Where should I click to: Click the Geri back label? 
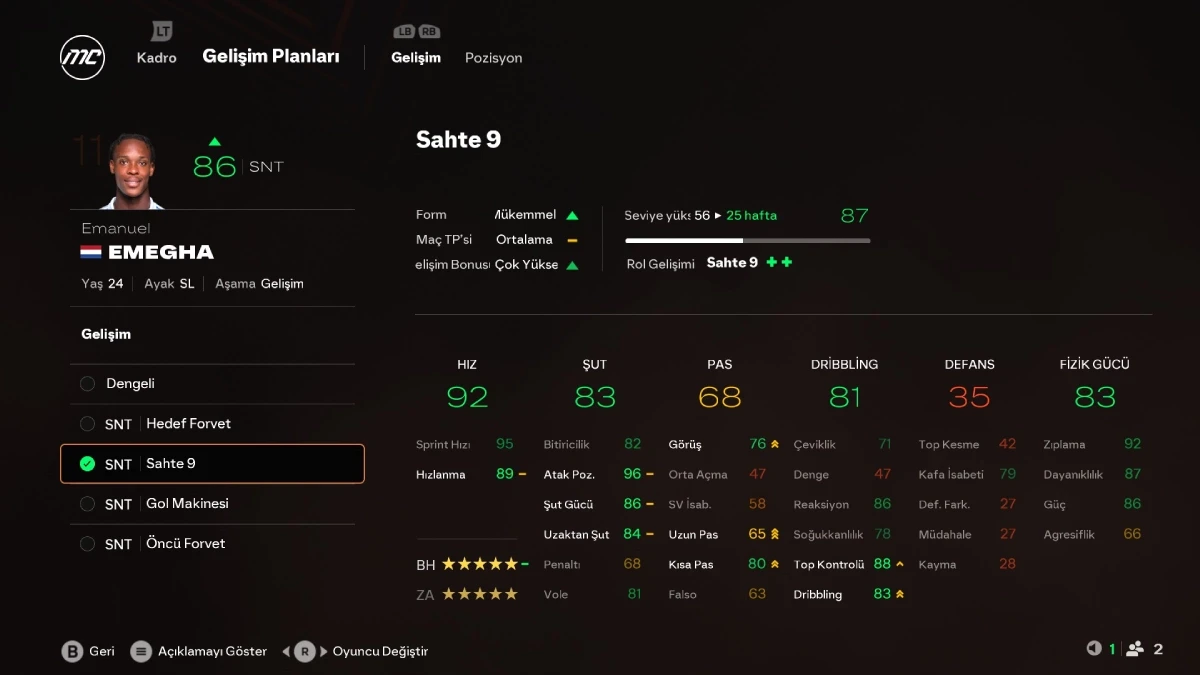click(102, 651)
